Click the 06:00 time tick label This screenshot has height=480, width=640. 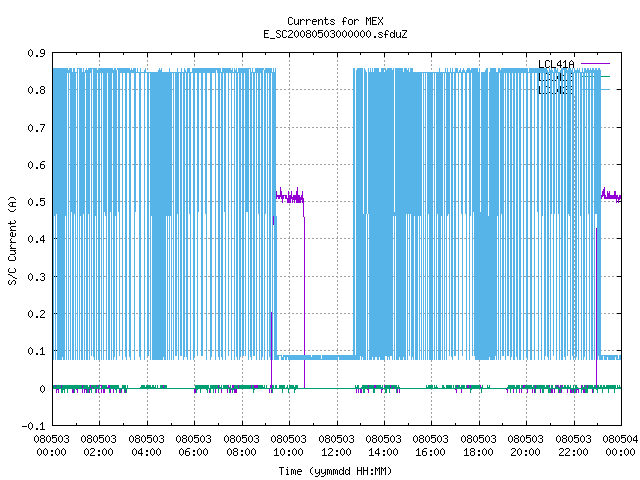coord(193,452)
